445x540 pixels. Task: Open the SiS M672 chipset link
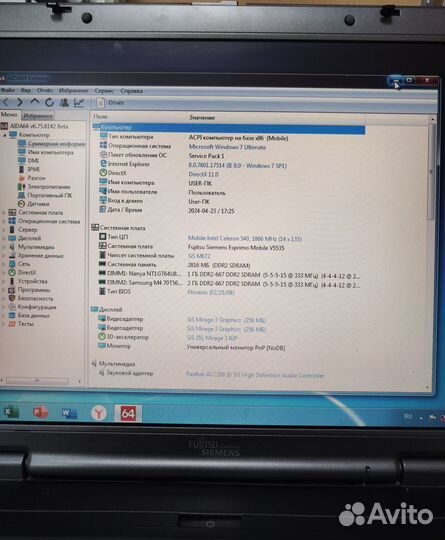coord(199,256)
